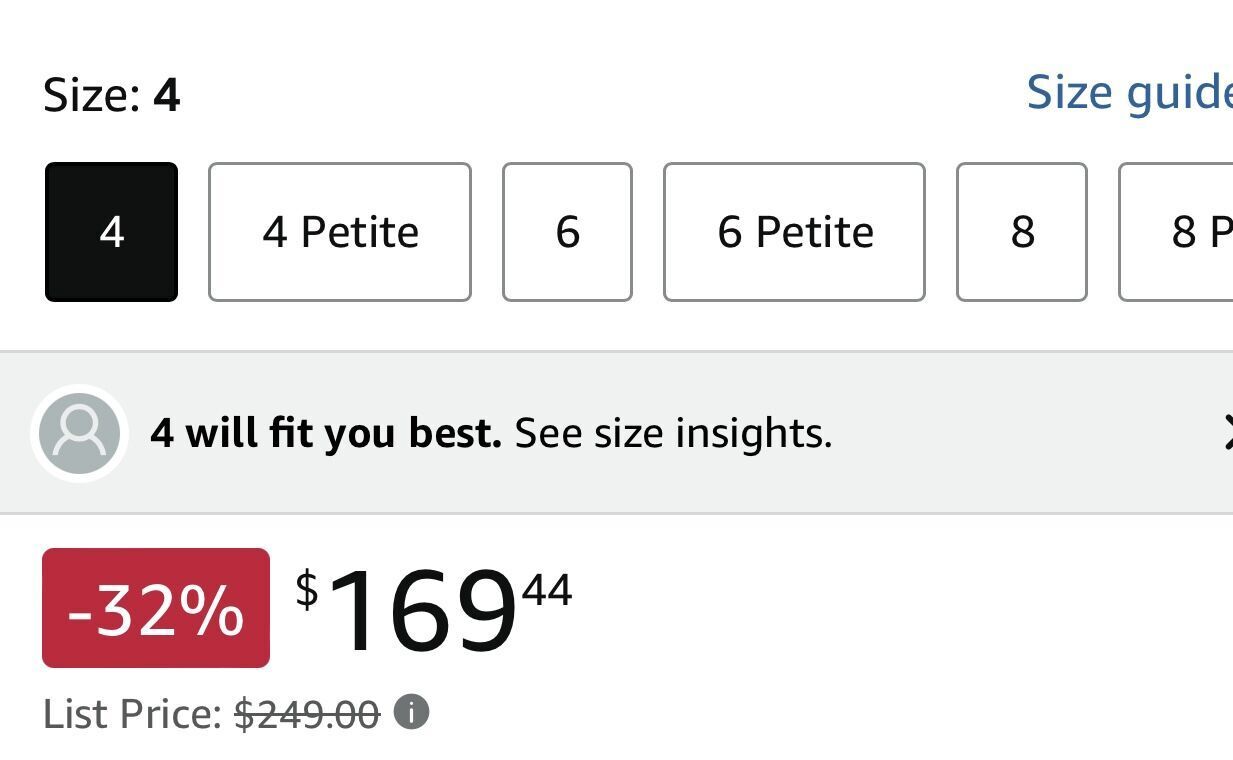Screen dimensions: 1233x760
Task: Select the 6 Petite size button
Action: 794,232
